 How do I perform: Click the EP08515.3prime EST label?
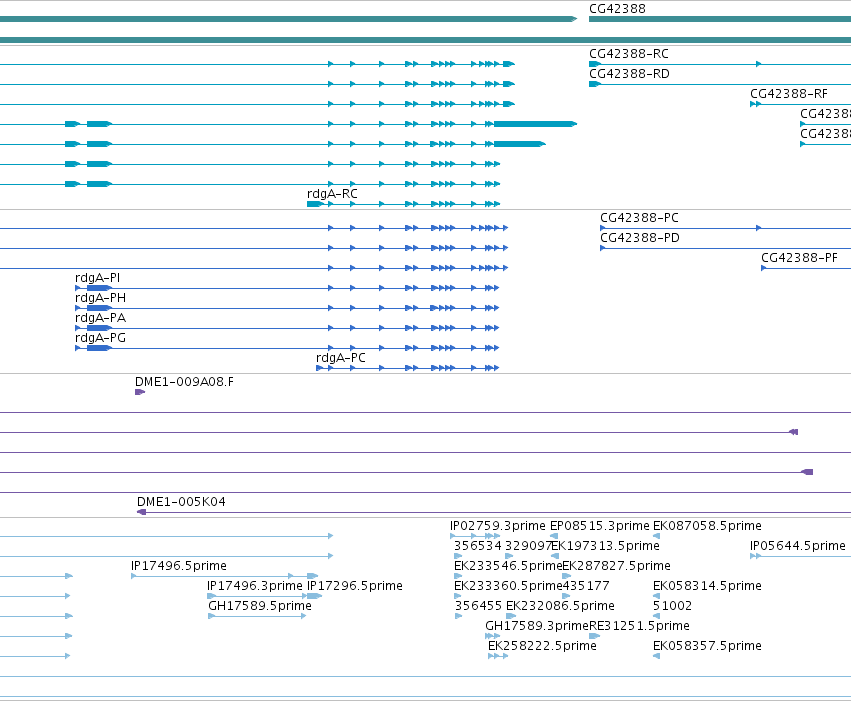click(x=600, y=526)
